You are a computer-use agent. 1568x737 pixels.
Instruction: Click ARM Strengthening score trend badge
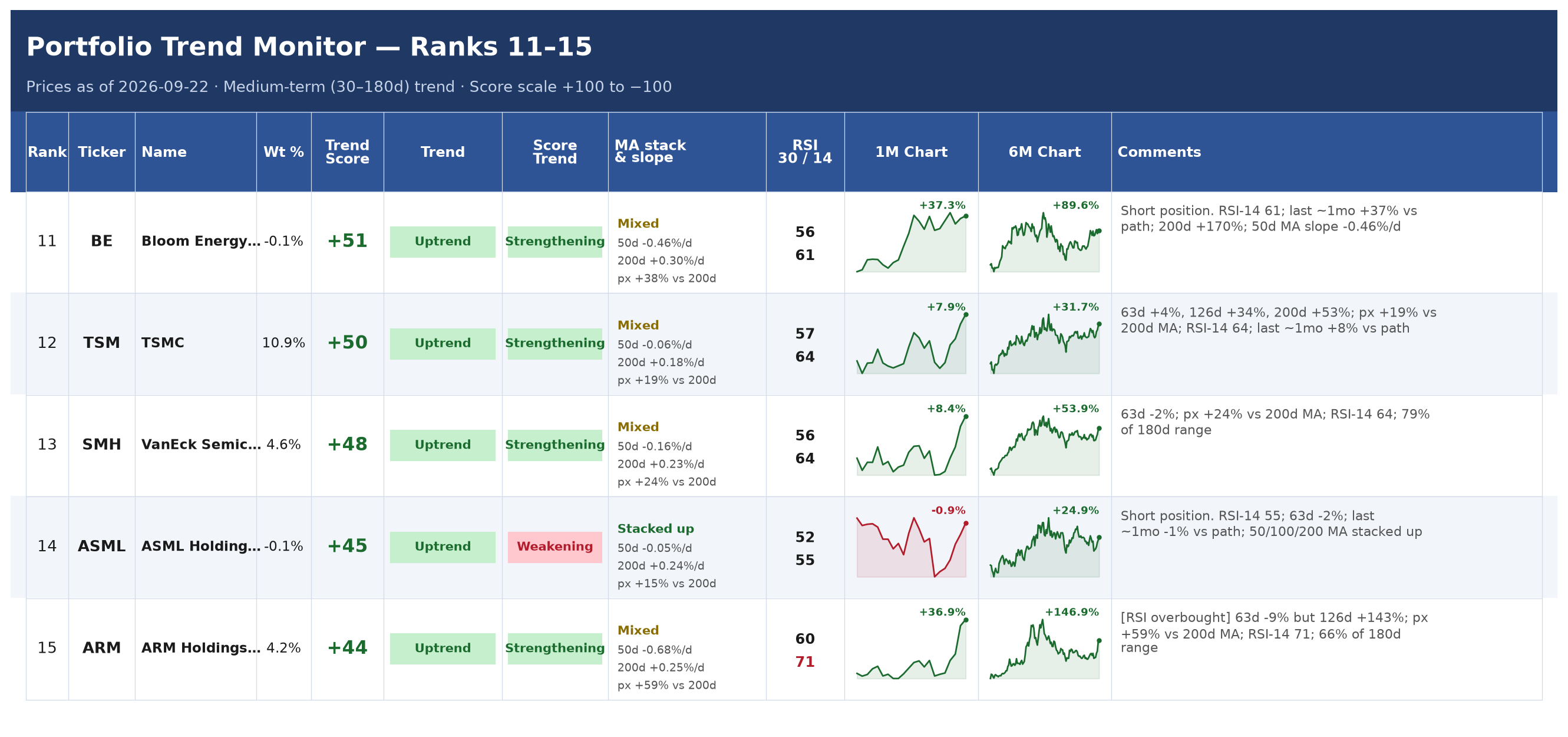[554, 649]
